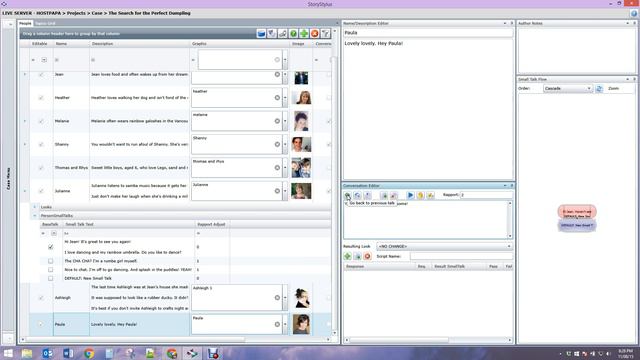The image size is (640, 360).
Task: Click green plus add-response icon beside Script Name
Action: 347,256
